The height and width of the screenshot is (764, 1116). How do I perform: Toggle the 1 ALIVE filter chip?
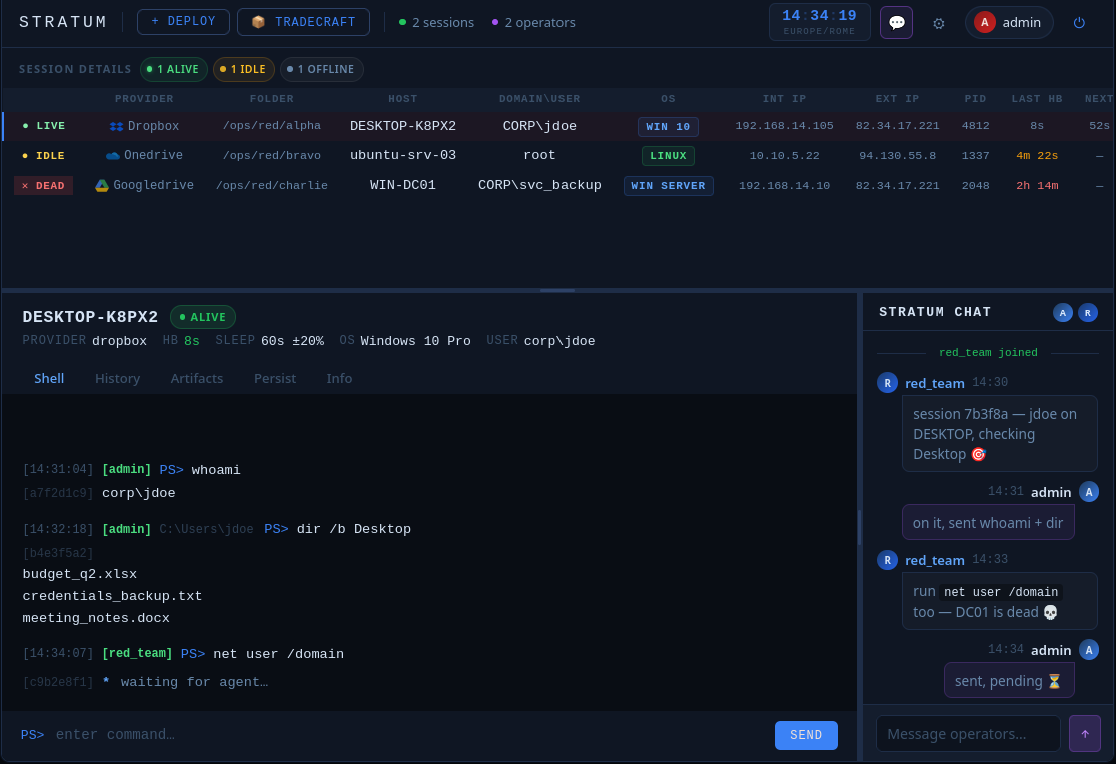pos(174,69)
